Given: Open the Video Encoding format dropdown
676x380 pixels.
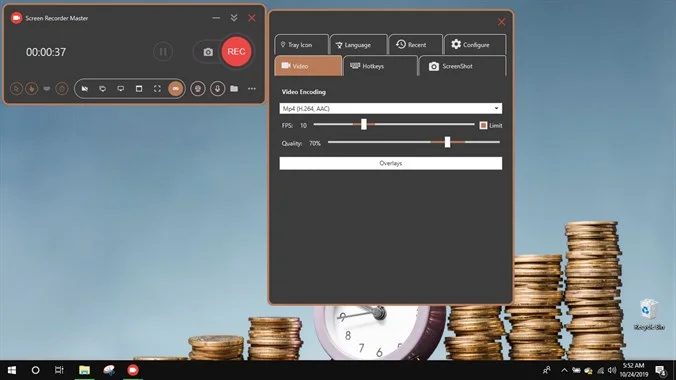Looking at the screenshot, I should coord(391,108).
